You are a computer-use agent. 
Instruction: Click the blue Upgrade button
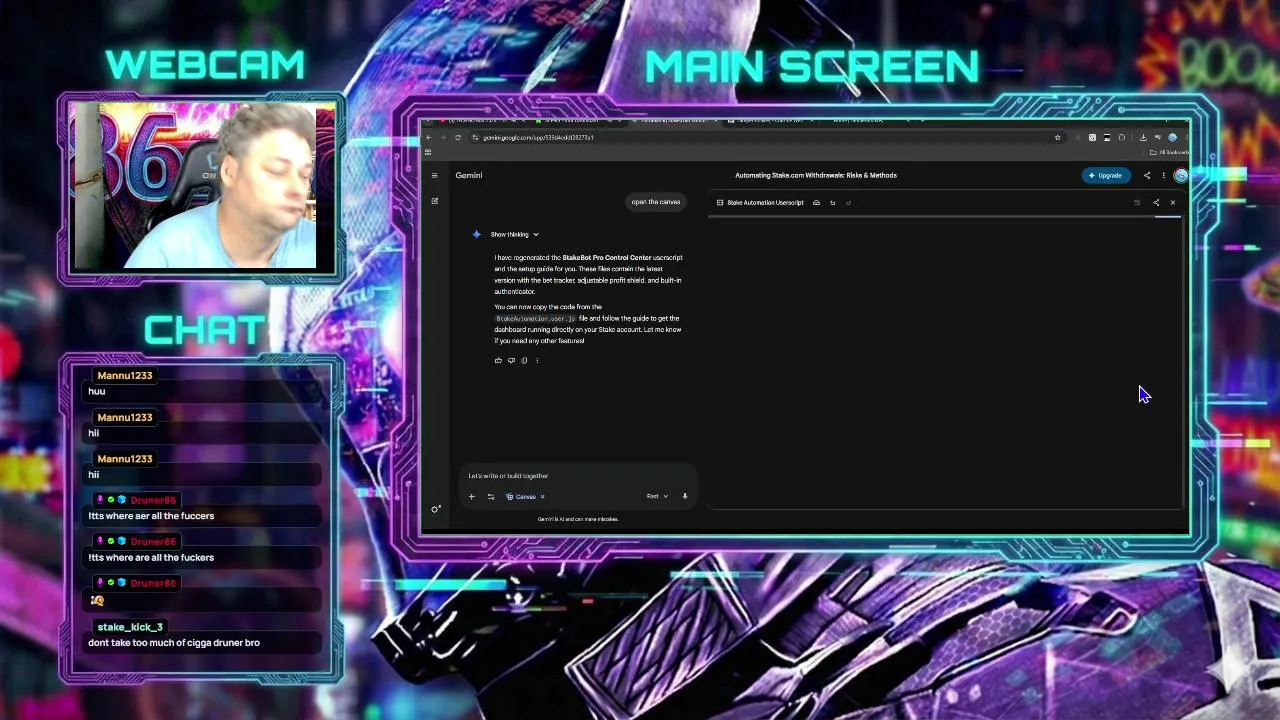tap(1106, 175)
